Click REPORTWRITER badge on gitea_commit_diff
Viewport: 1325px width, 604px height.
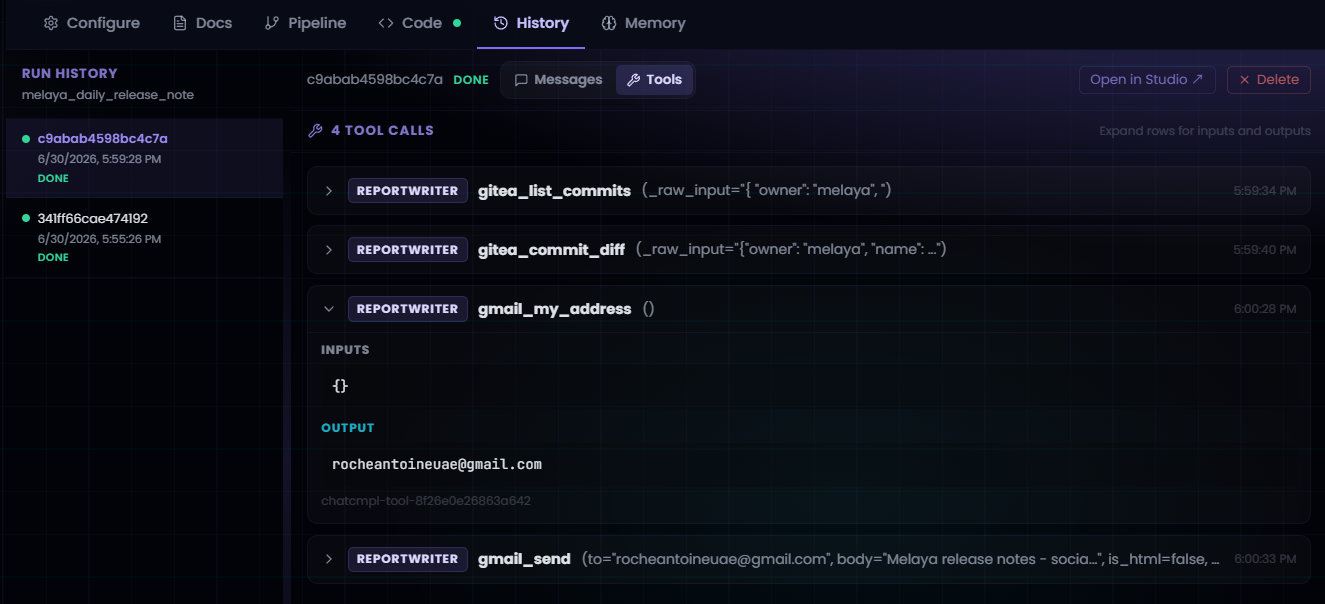pyautogui.click(x=407, y=249)
